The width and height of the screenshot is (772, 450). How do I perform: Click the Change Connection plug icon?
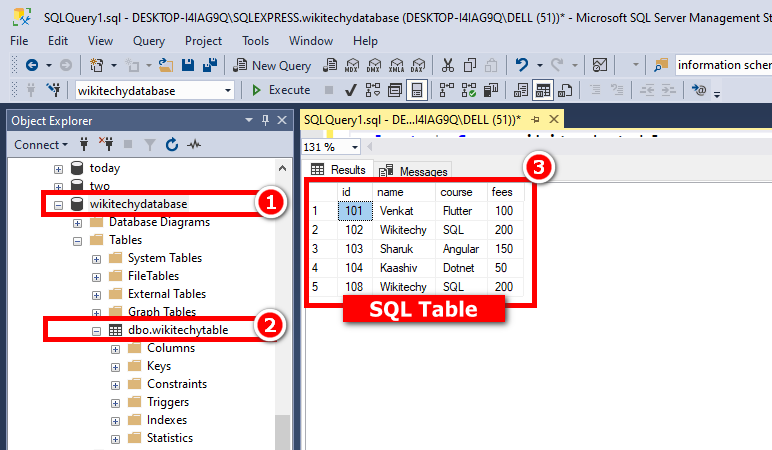click(x=53, y=90)
